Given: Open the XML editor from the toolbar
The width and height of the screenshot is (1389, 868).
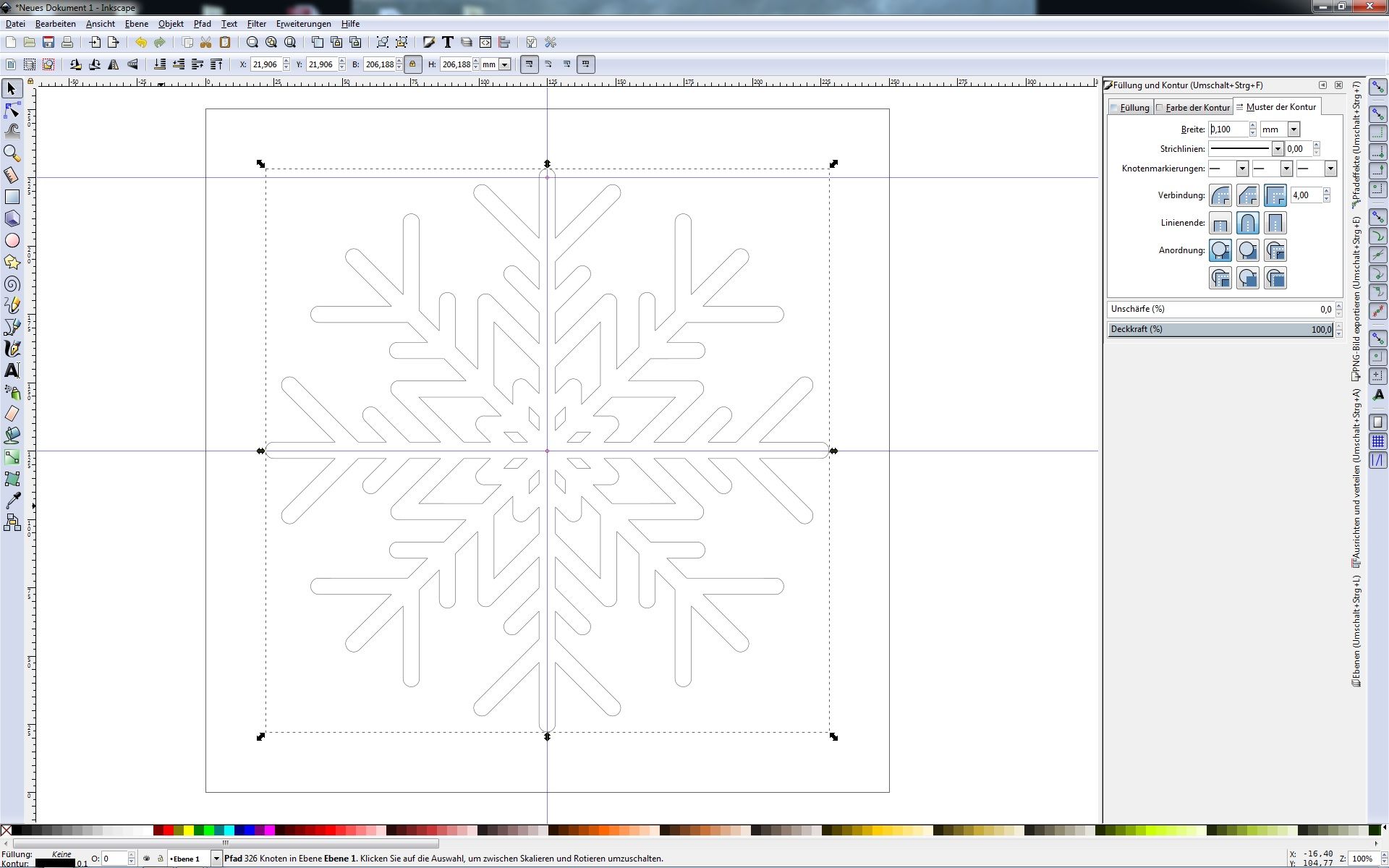Looking at the screenshot, I should pos(485,42).
